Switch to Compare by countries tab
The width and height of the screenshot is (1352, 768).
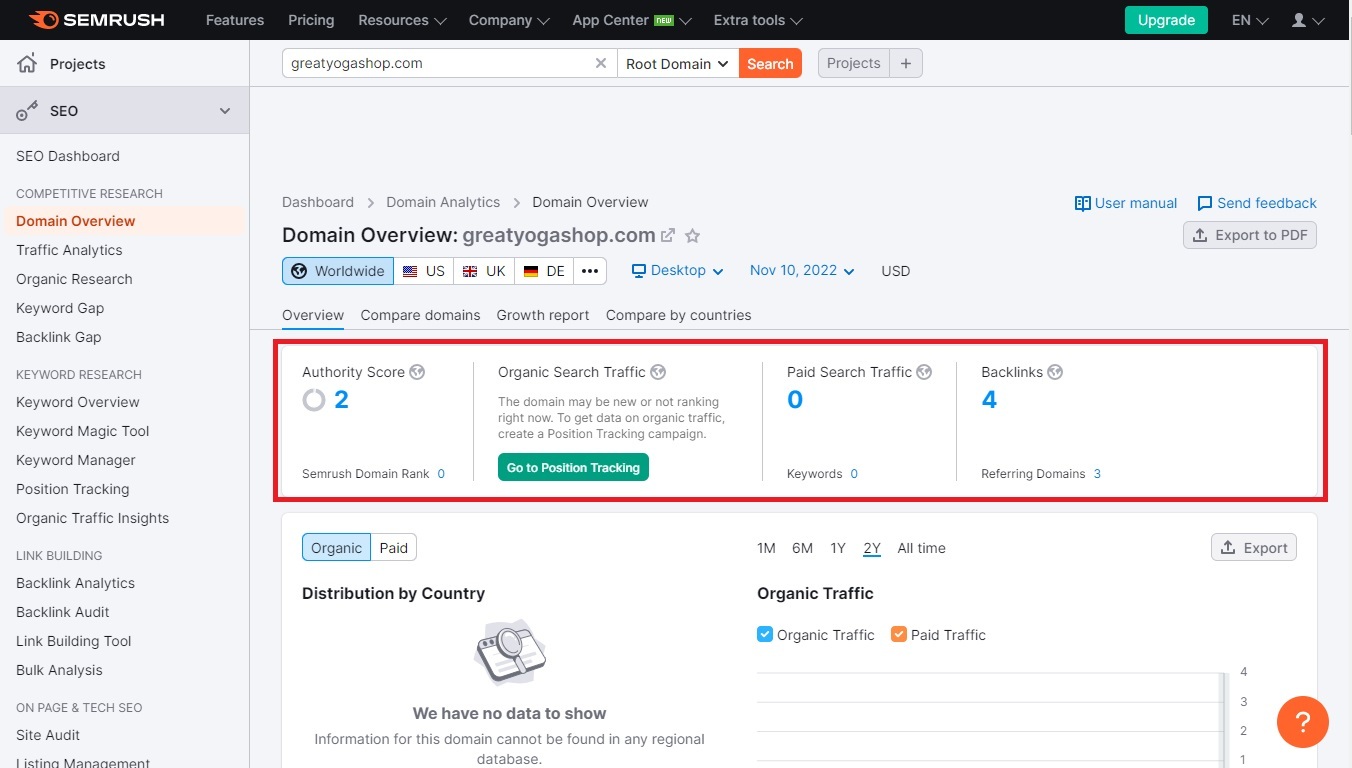coord(678,315)
